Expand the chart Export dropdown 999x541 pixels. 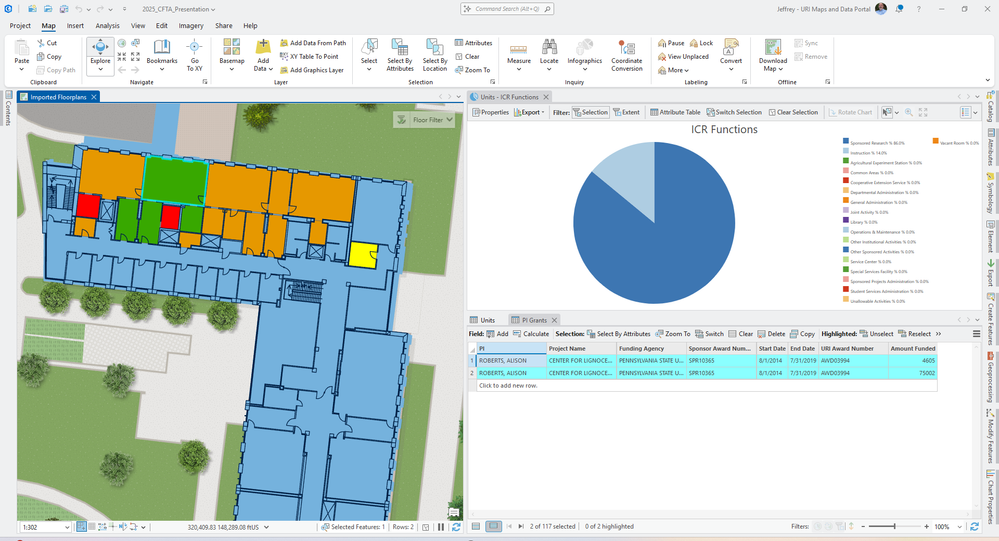[531, 112]
